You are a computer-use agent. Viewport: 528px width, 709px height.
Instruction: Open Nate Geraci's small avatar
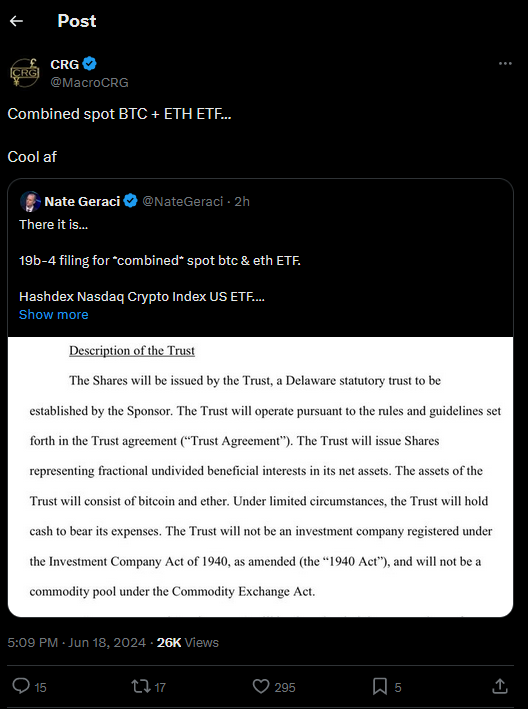30,201
